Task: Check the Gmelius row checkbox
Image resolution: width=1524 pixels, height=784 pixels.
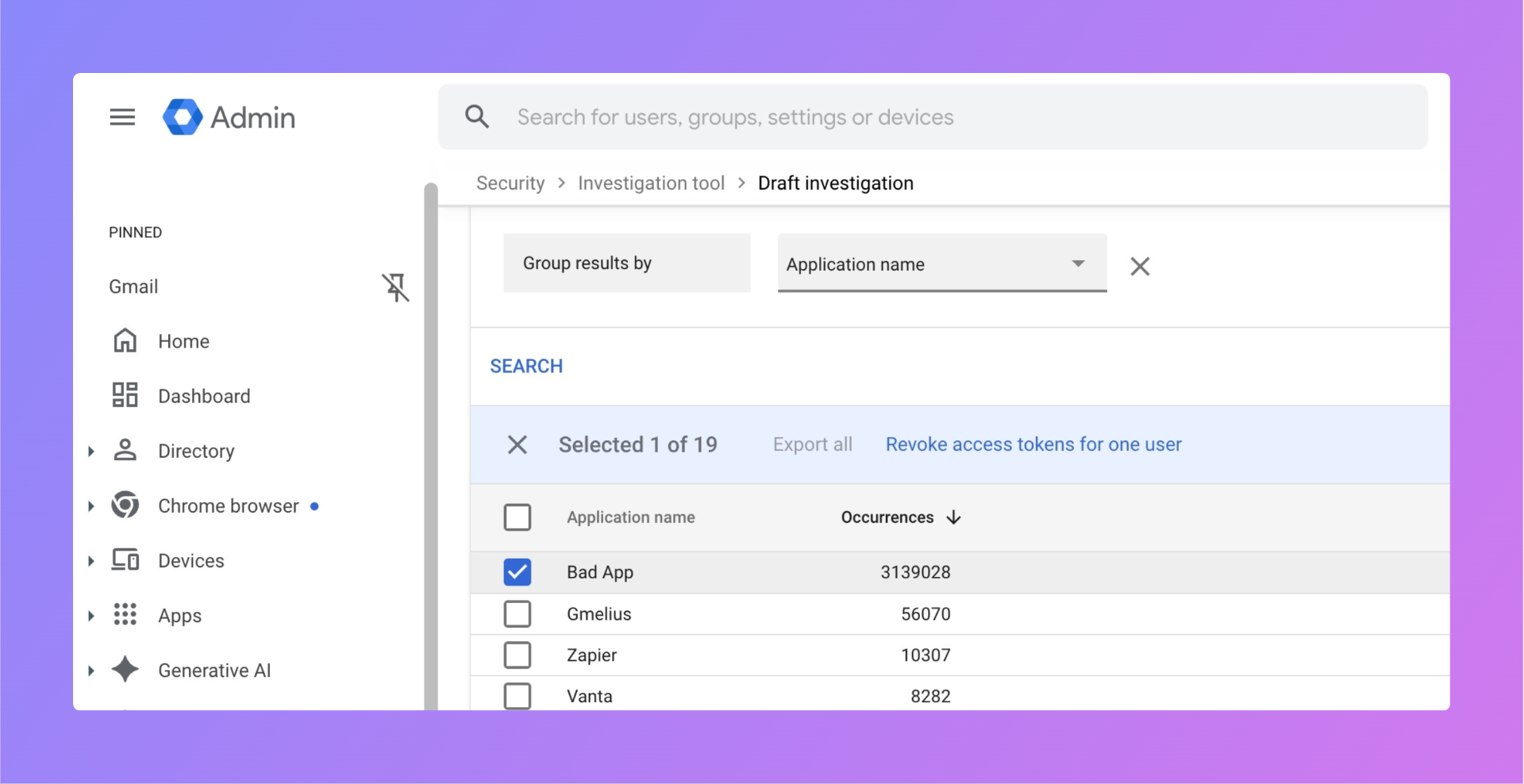Action: (x=518, y=613)
